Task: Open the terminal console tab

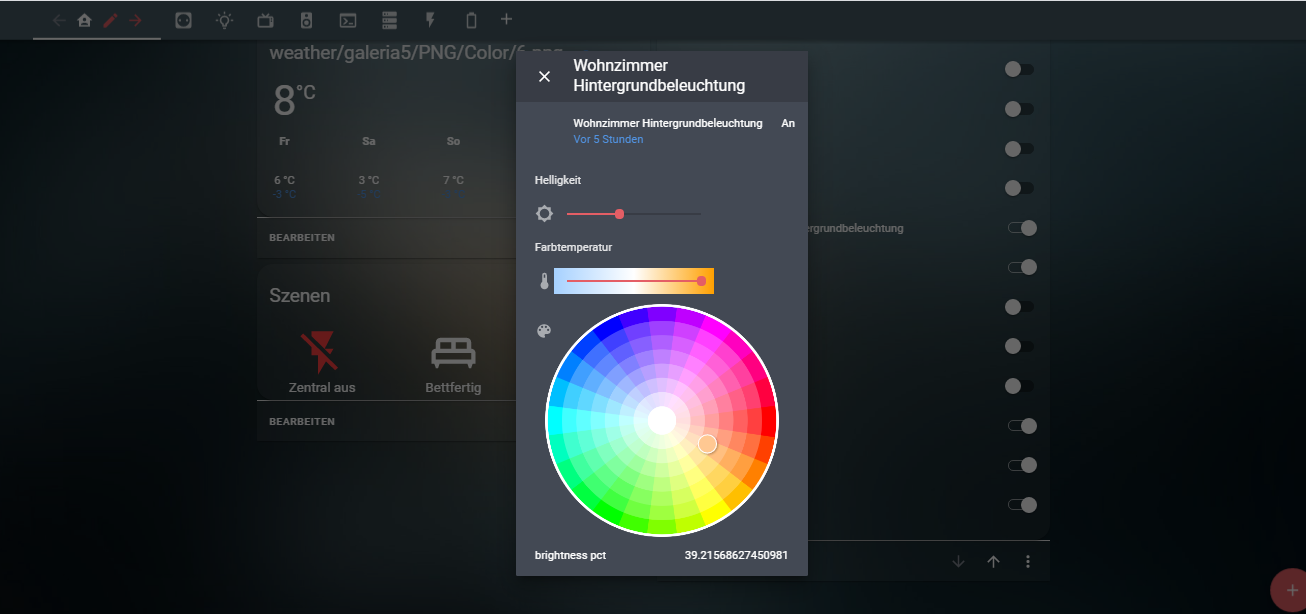Action: coord(348,20)
